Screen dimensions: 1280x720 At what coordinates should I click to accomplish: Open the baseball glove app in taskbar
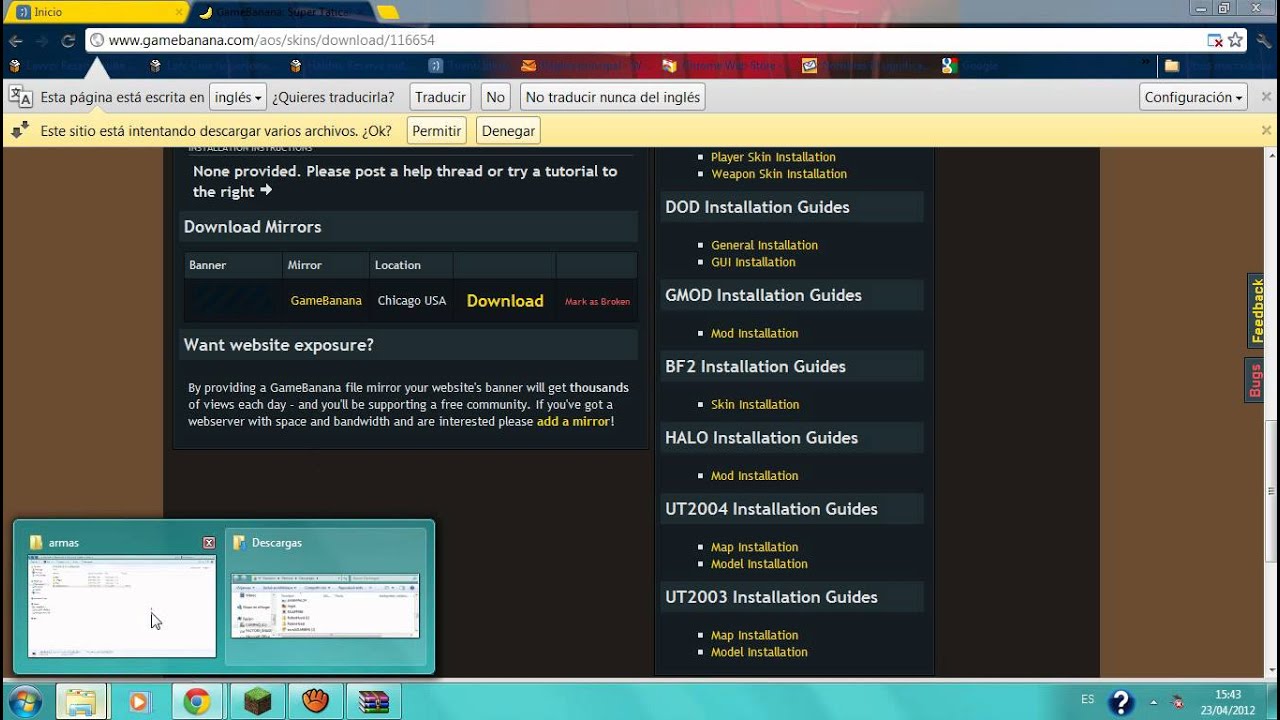[316, 701]
